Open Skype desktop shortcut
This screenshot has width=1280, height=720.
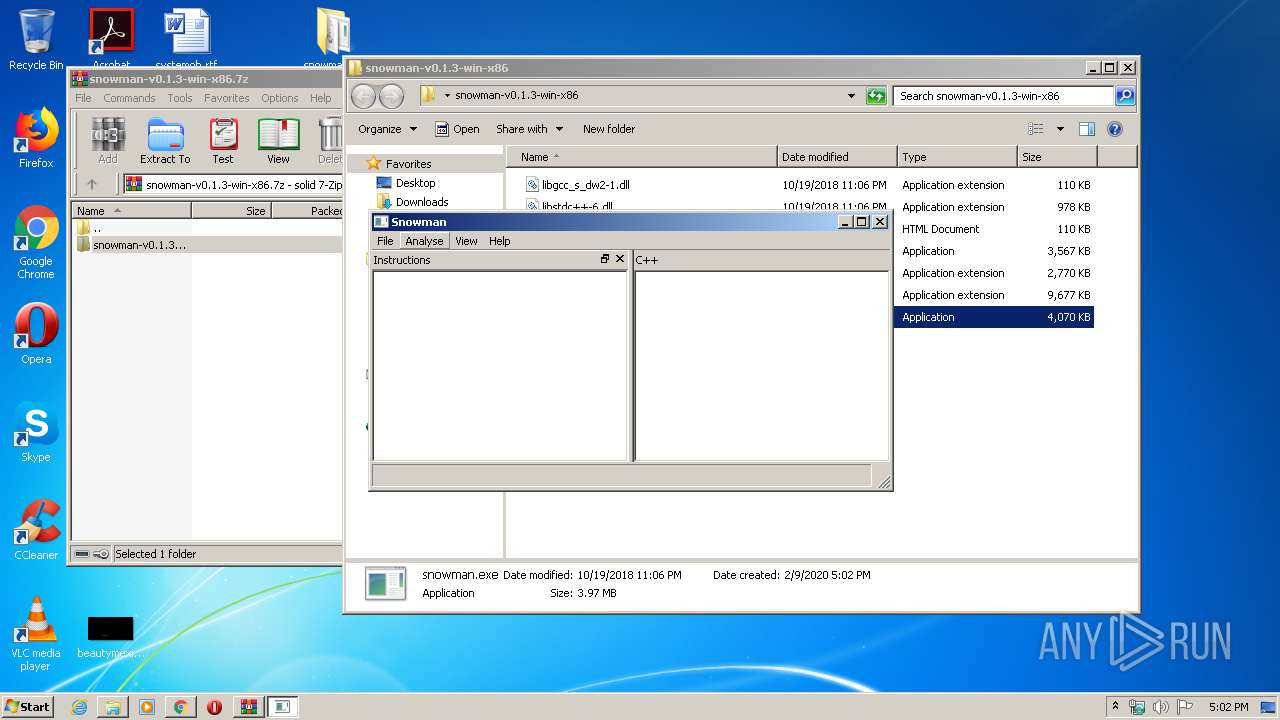36,432
